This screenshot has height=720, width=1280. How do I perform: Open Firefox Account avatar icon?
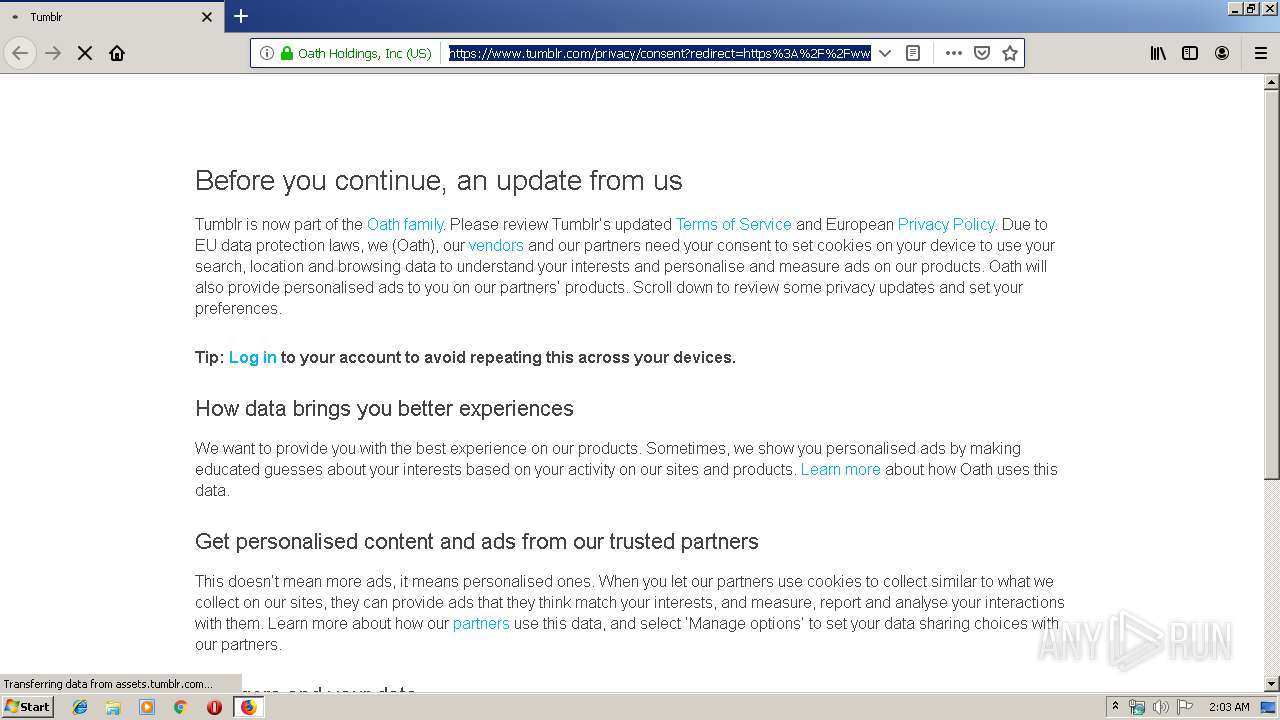(x=1222, y=53)
